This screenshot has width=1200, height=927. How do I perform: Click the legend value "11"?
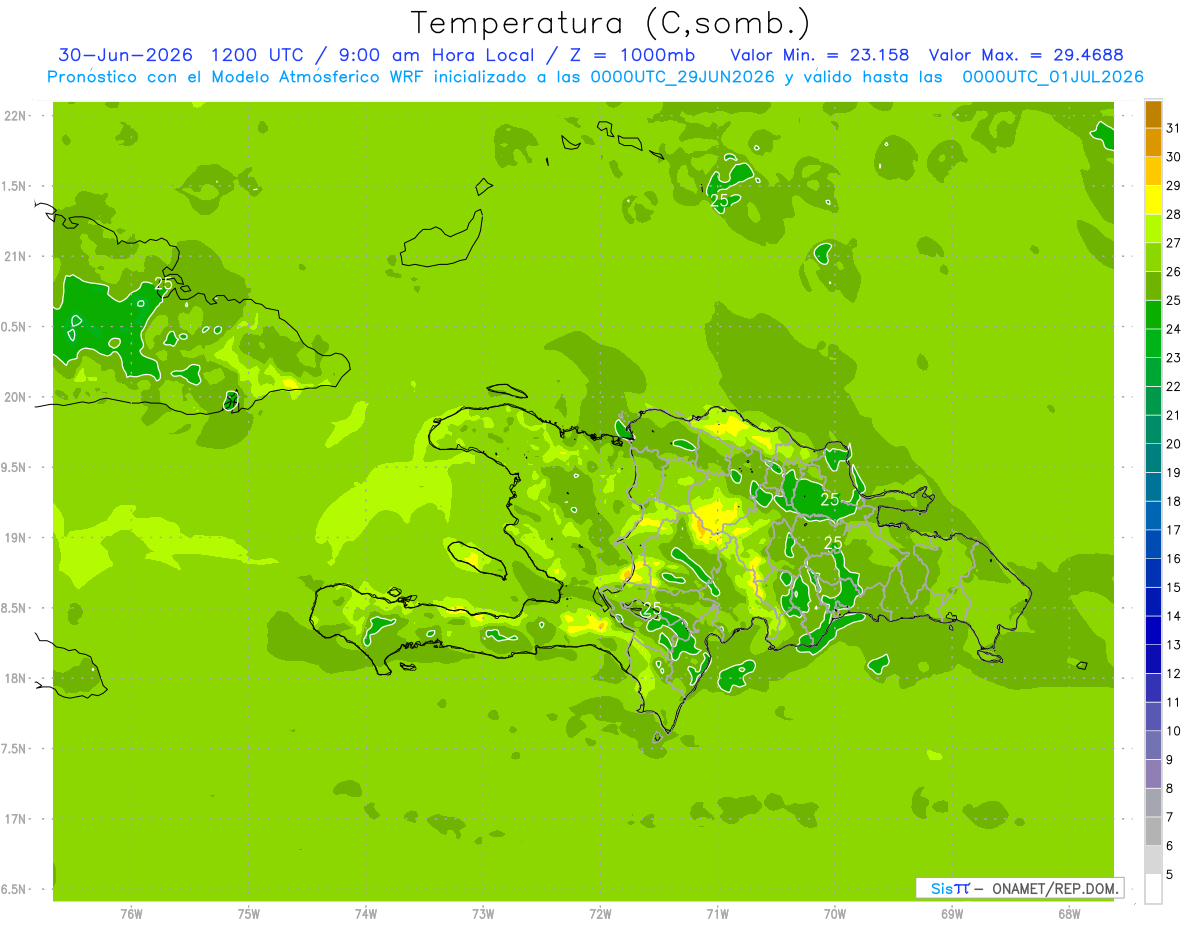point(1173,702)
